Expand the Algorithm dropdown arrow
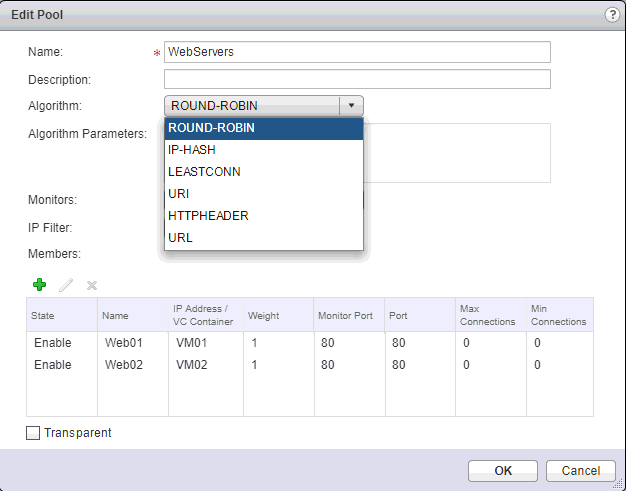Screen dimensions: 626x491 tap(351, 106)
